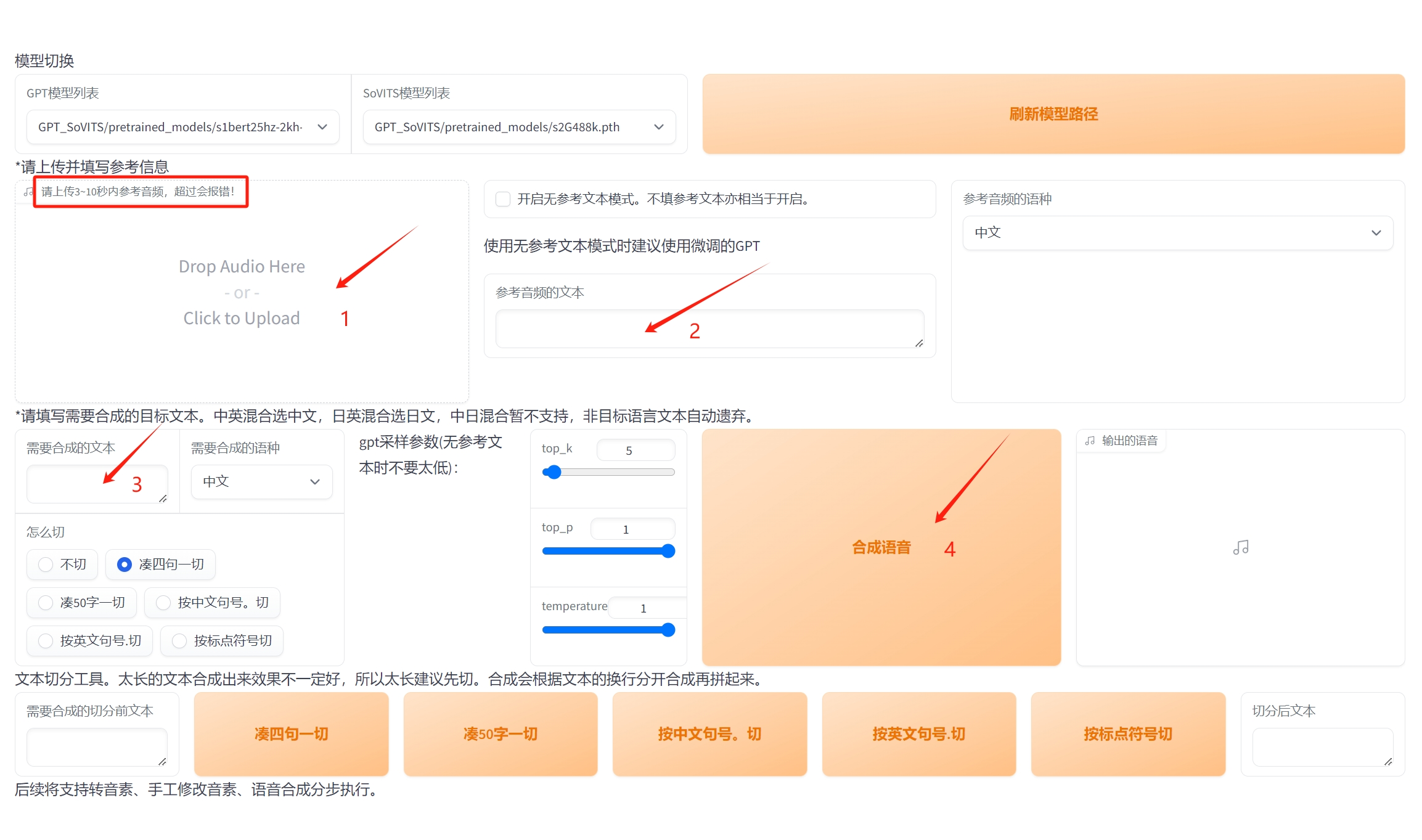
Task: Click the 凌四句一切 split tool icon
Action: 291,733
